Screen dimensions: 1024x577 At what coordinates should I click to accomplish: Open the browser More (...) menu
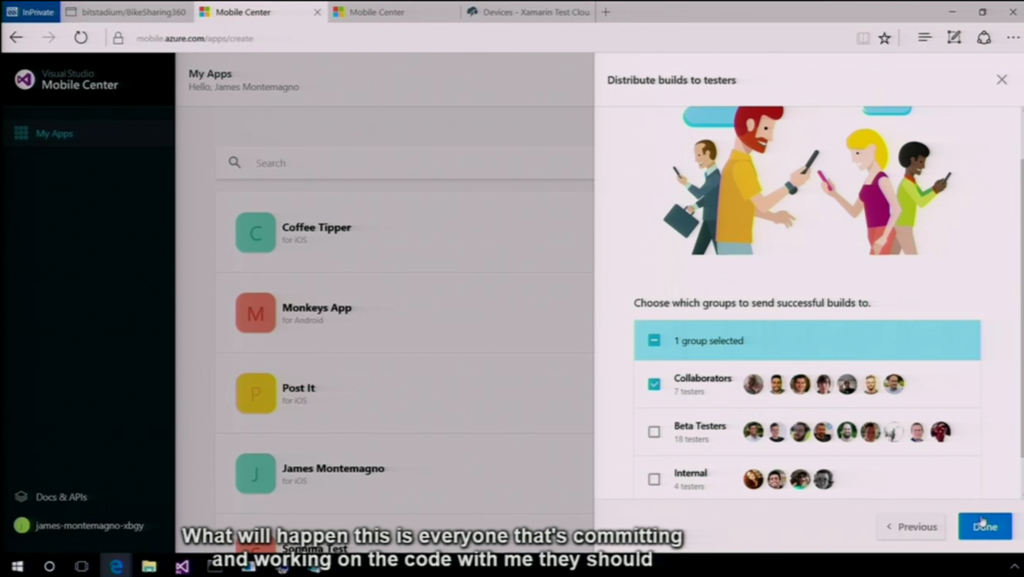coord(1013,38)
